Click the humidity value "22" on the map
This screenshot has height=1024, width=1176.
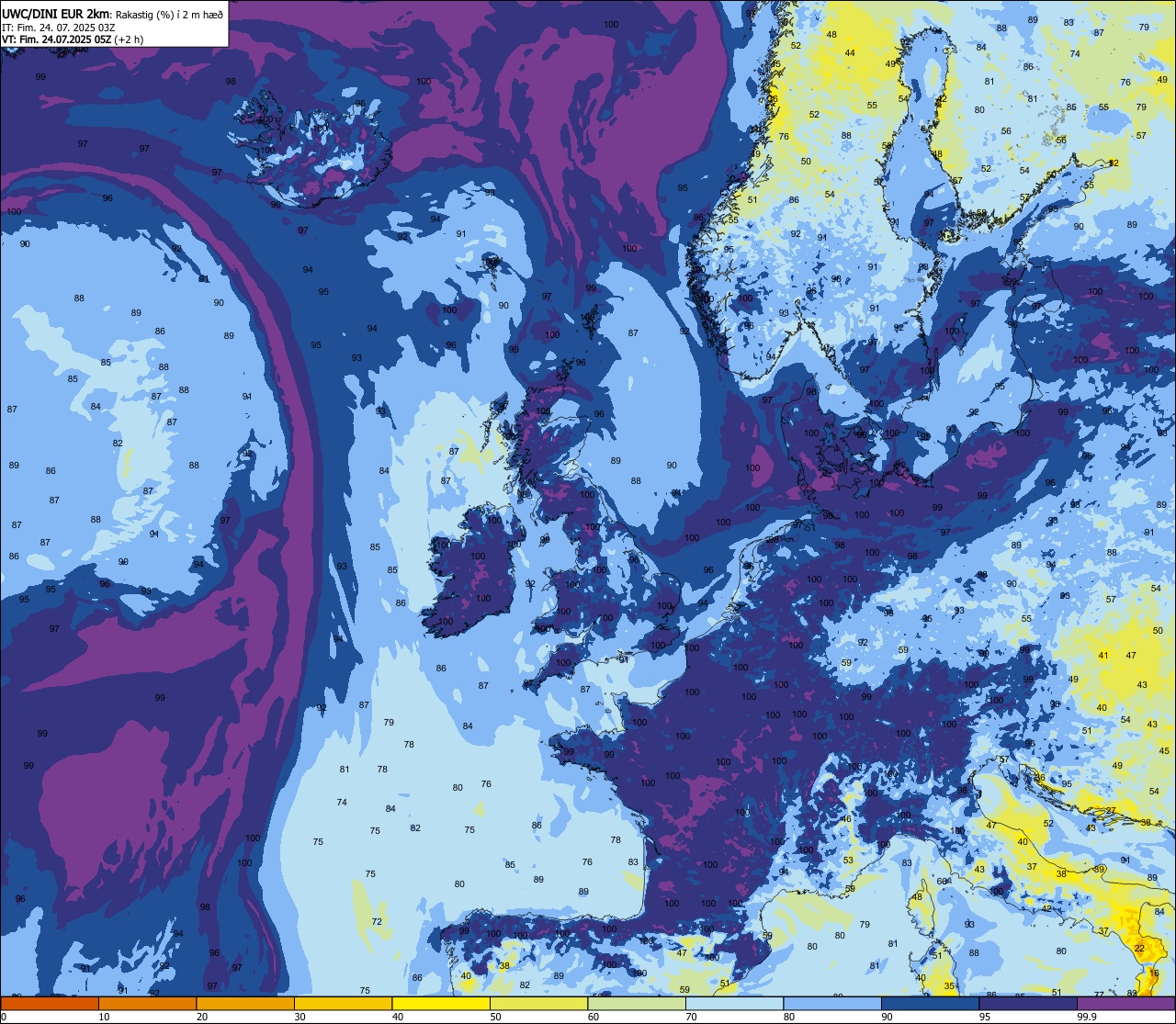(1139, 949)
